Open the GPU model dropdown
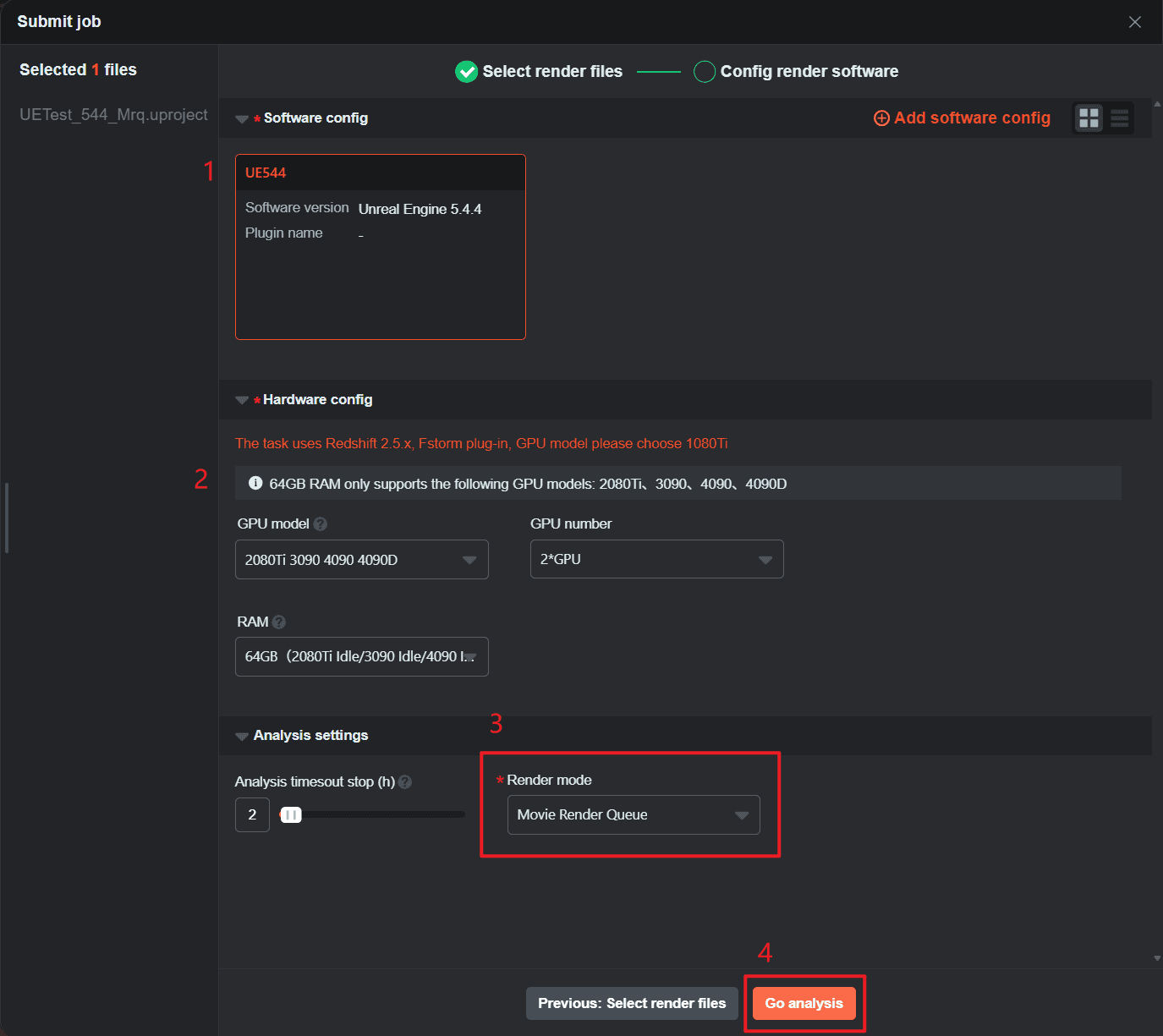Viewport: 1163px width, 1036px height. 361,560
